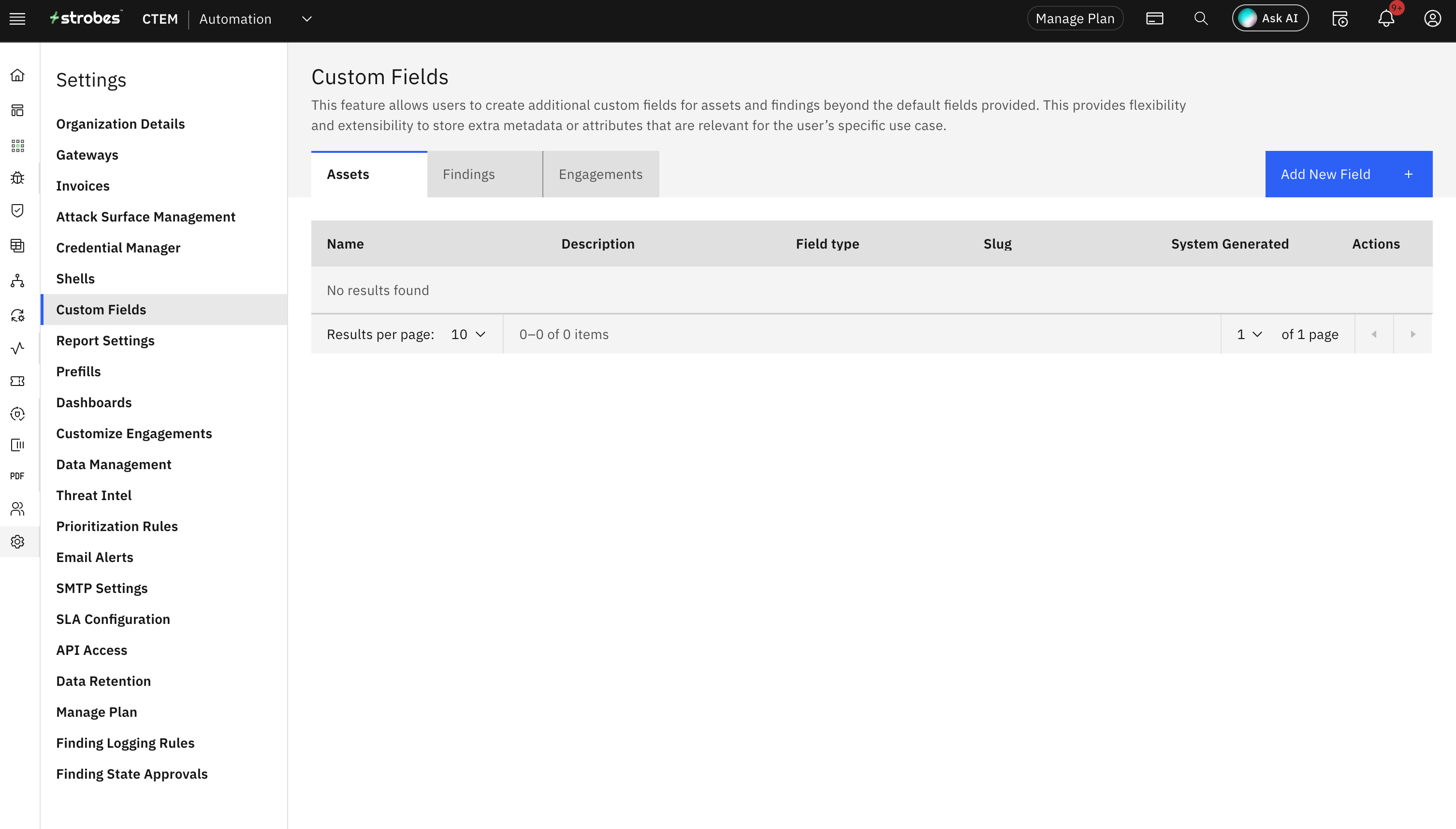Click the Ask AI button
This screenshot has height=829, width=1456.
point(1269,19)
